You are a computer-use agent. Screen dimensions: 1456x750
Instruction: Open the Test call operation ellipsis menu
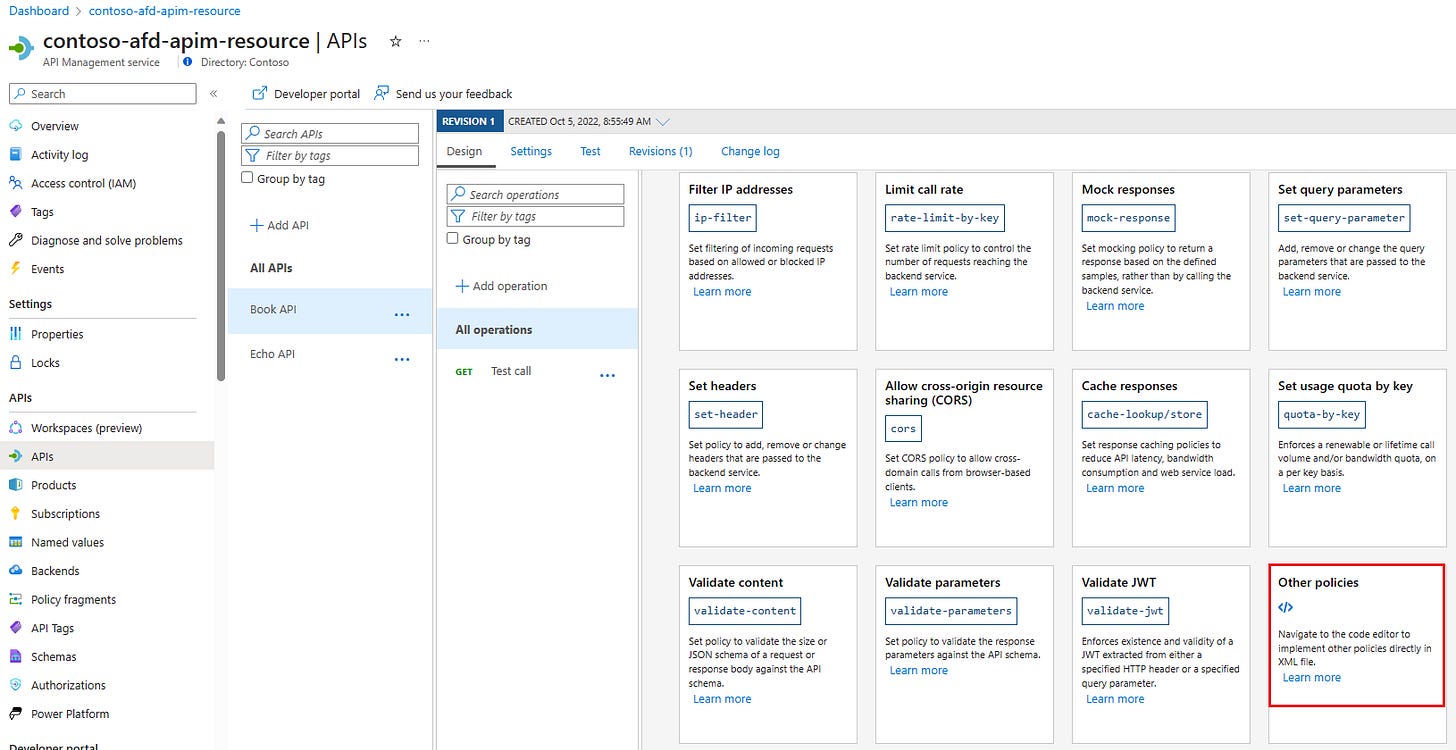(x=607, y=375)
